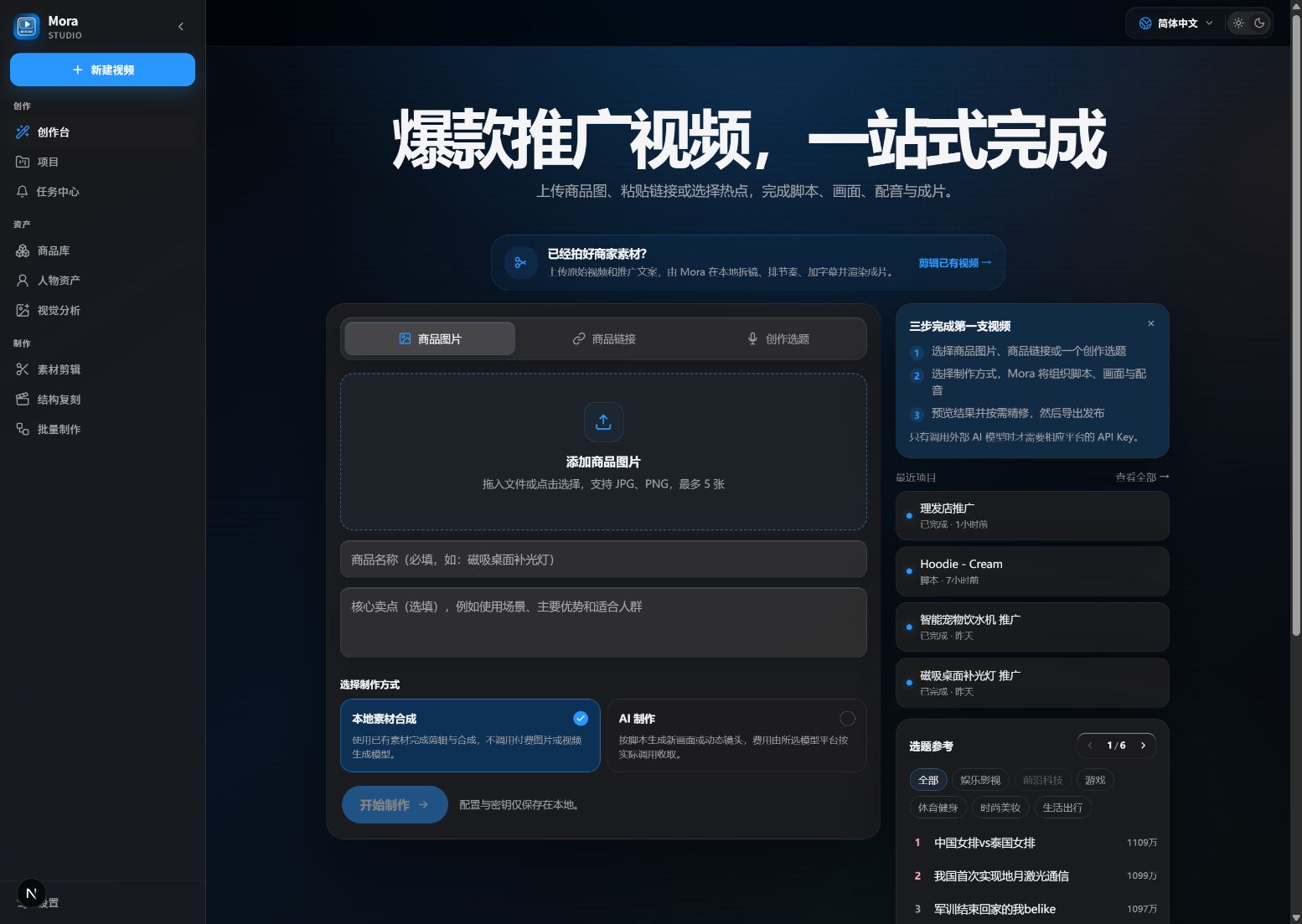
Task: Select the 商品链接 tab
Action: (x=604, y=338)
